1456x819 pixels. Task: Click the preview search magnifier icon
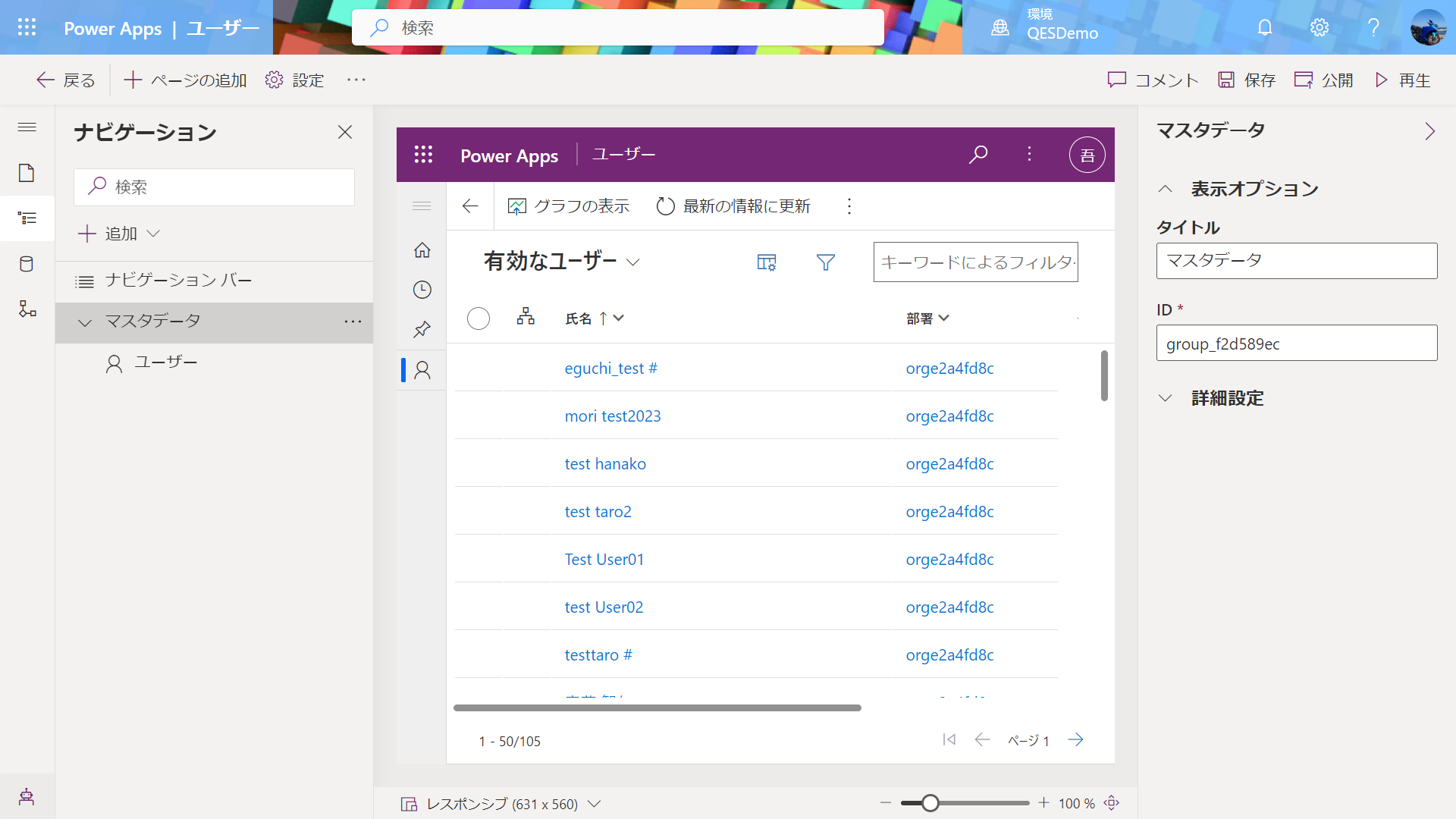coord(978,155)
